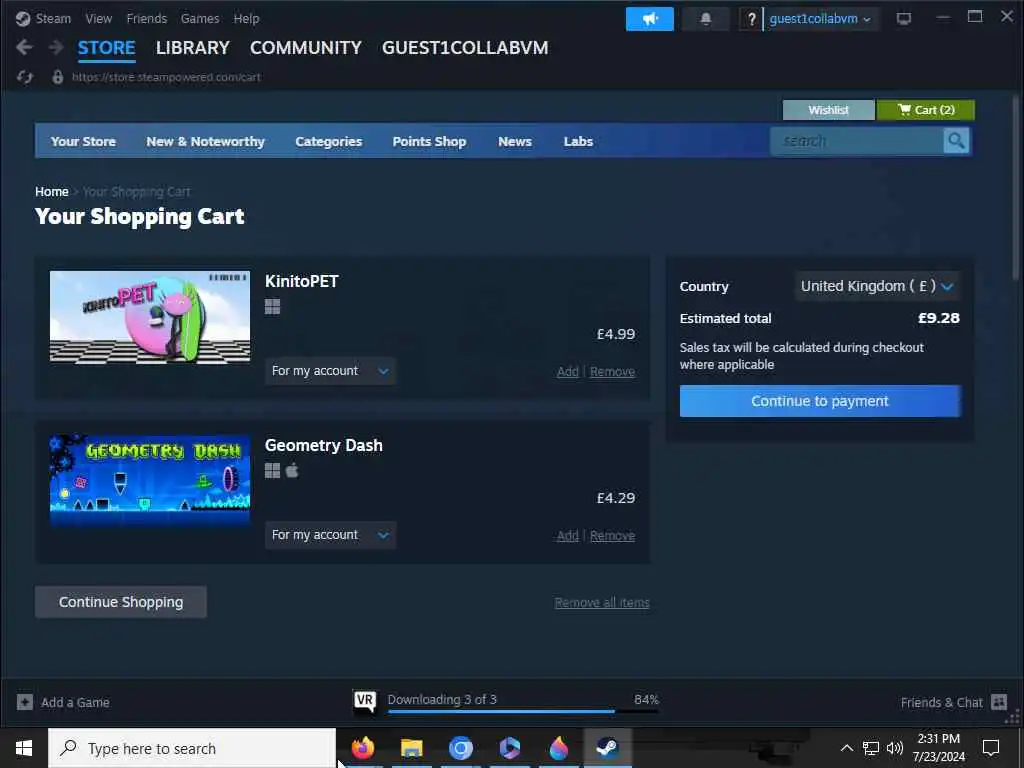This screenshot has width=1024, height=768.
Task: Switch to the COMMUNITY tab
Action: pos(306,48)
